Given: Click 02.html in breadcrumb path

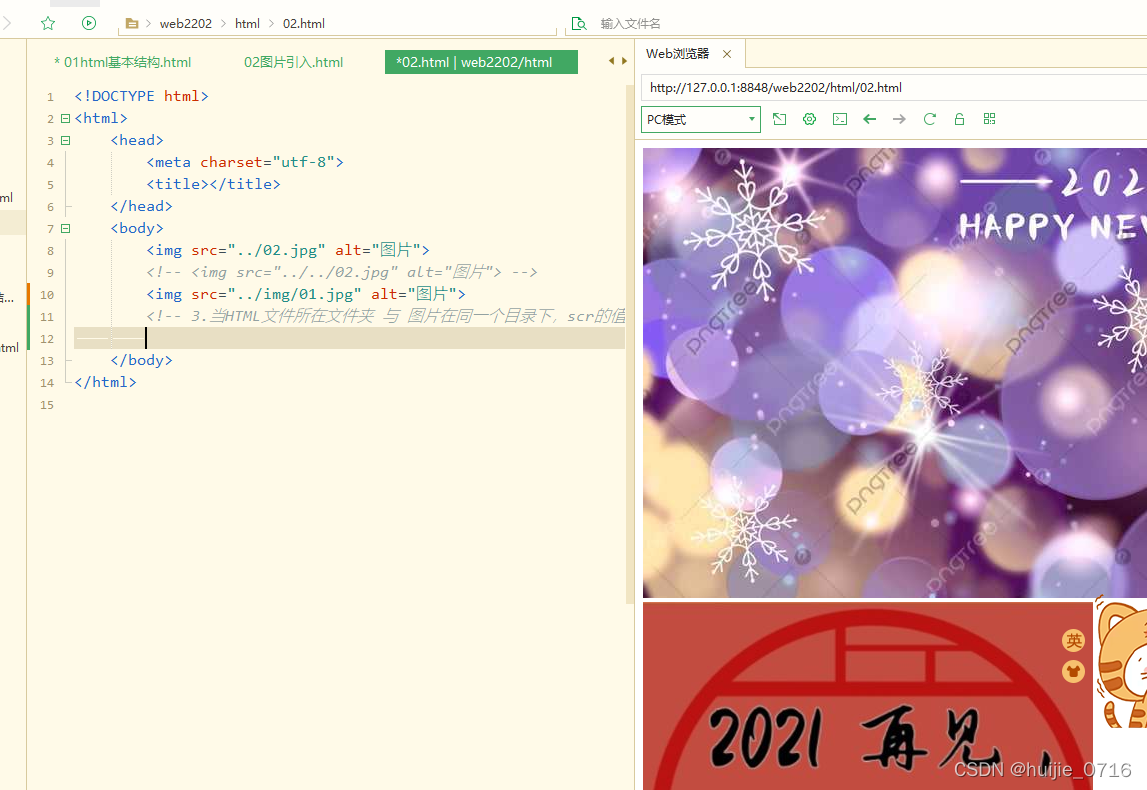Looking at the screenshot, I should pos(304,23).
